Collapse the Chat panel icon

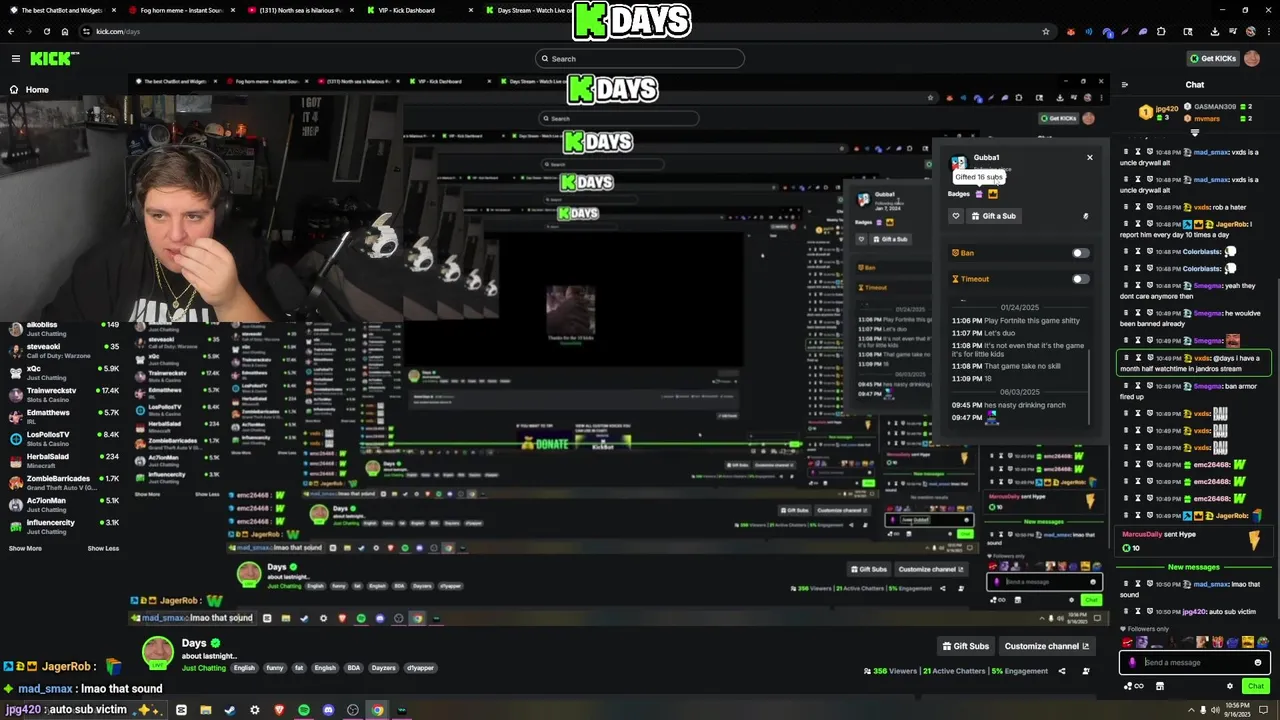(x=1125, y=85)
